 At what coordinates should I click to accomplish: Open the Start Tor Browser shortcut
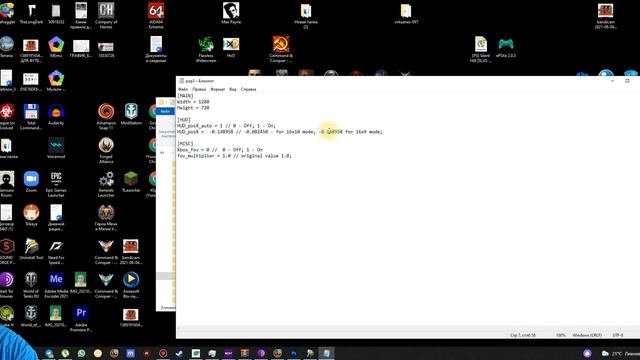(x=6, y=285)
